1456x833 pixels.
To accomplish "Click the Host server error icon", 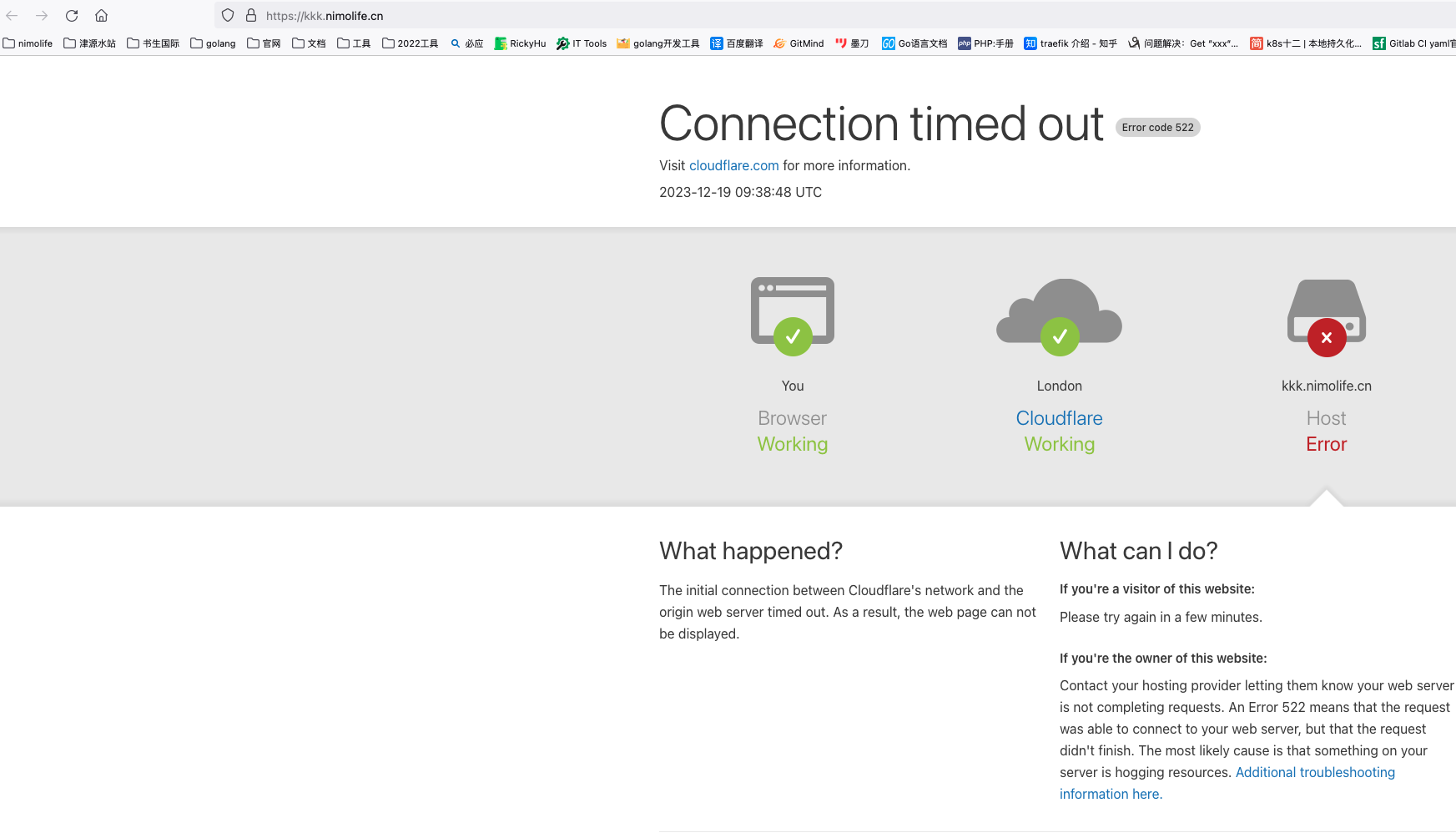I will click(x=1327, y=317).
